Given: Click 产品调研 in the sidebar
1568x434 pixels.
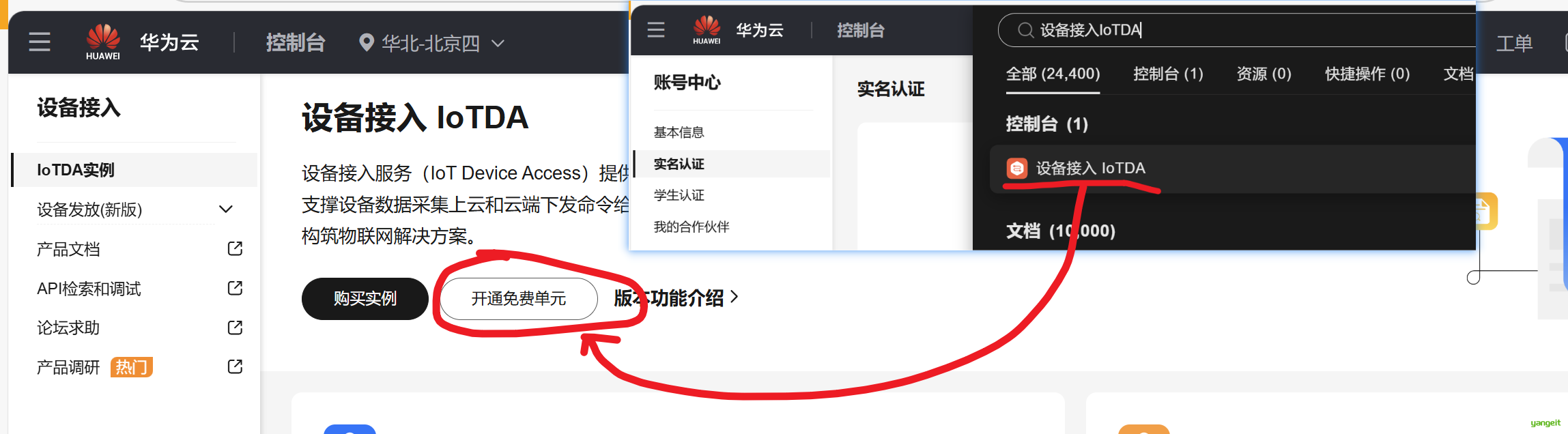Looking at the screenshot, I should [68, 368].
